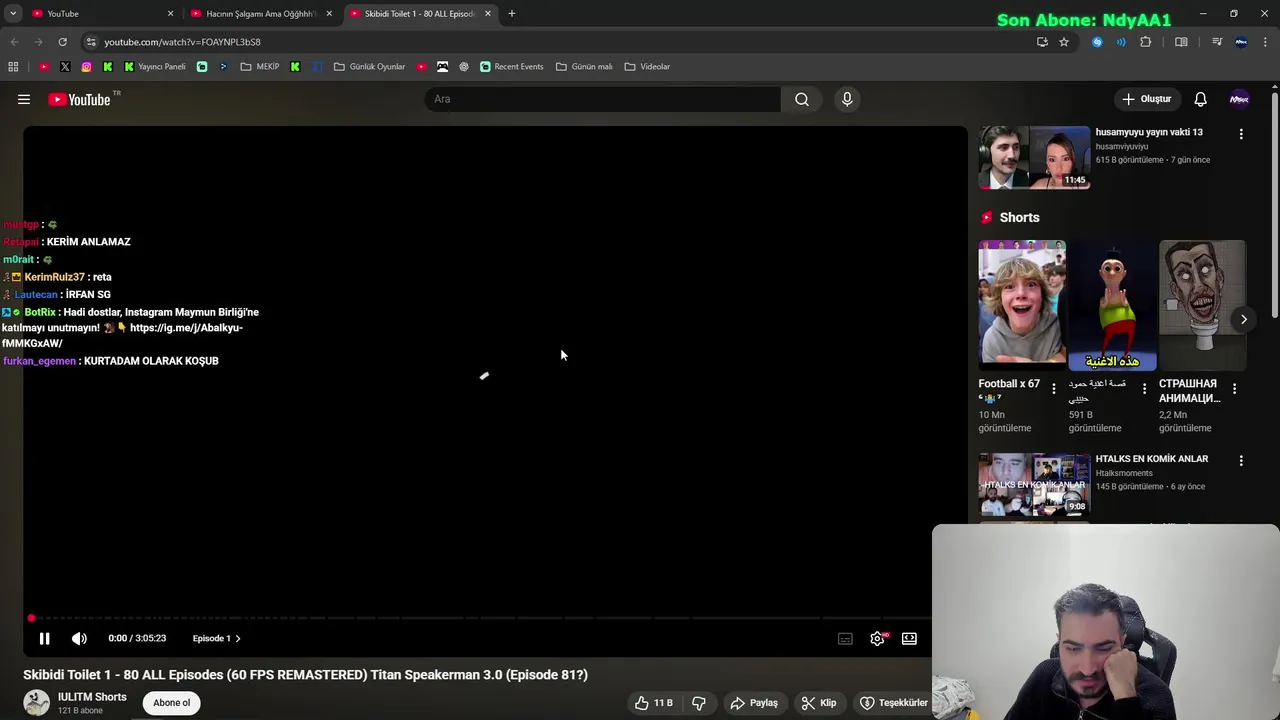The image size is (1280, 720).
Task: Go back to previous page
Action: tap(14, 42)
